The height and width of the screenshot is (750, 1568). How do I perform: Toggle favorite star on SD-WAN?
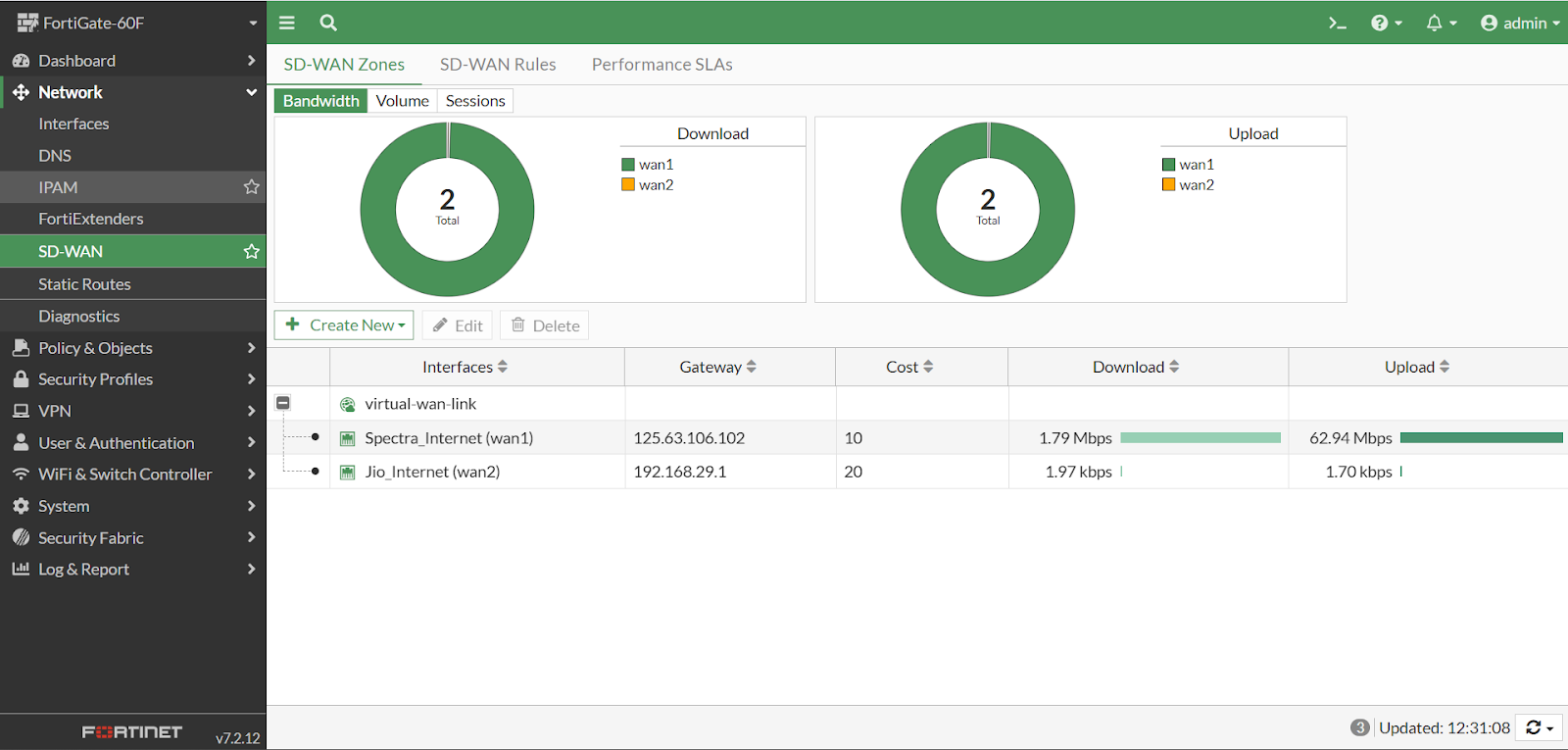252,251
